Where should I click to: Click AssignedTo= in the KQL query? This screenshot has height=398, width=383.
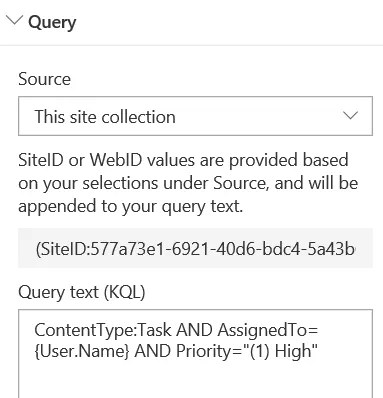[268, 330]
